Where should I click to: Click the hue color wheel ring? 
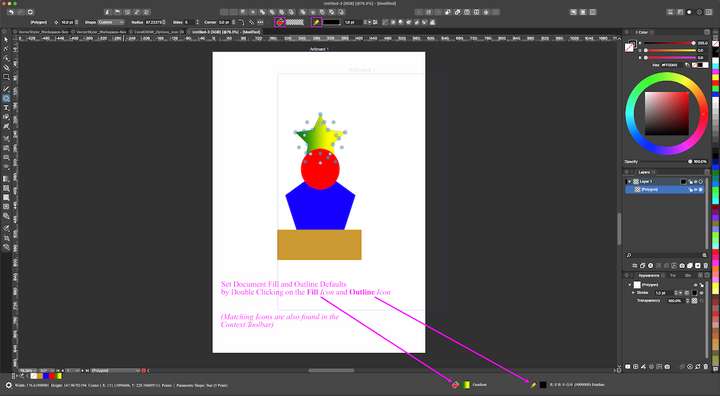coord(667,76)
